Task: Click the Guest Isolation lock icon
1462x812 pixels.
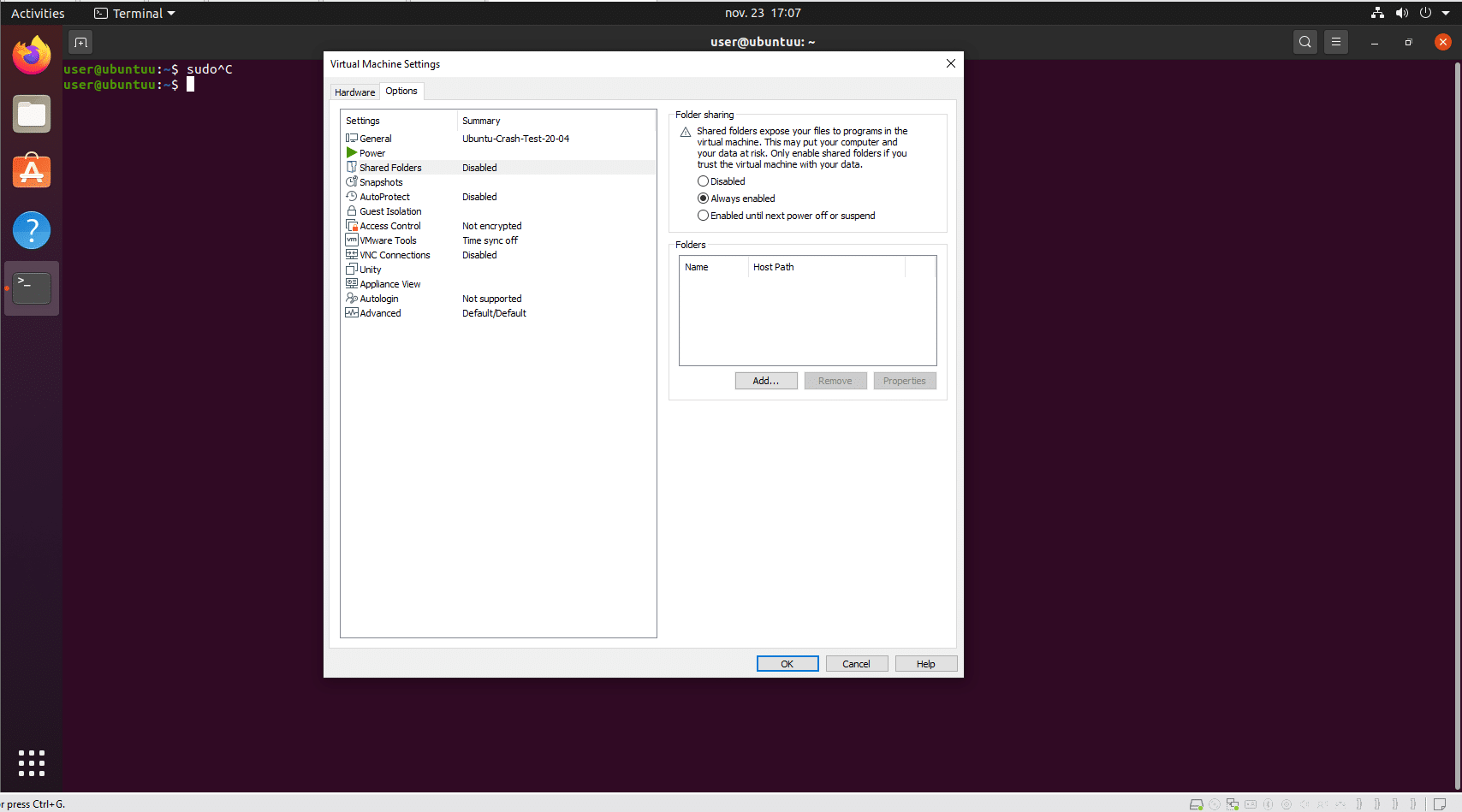Action: (351, 211)
